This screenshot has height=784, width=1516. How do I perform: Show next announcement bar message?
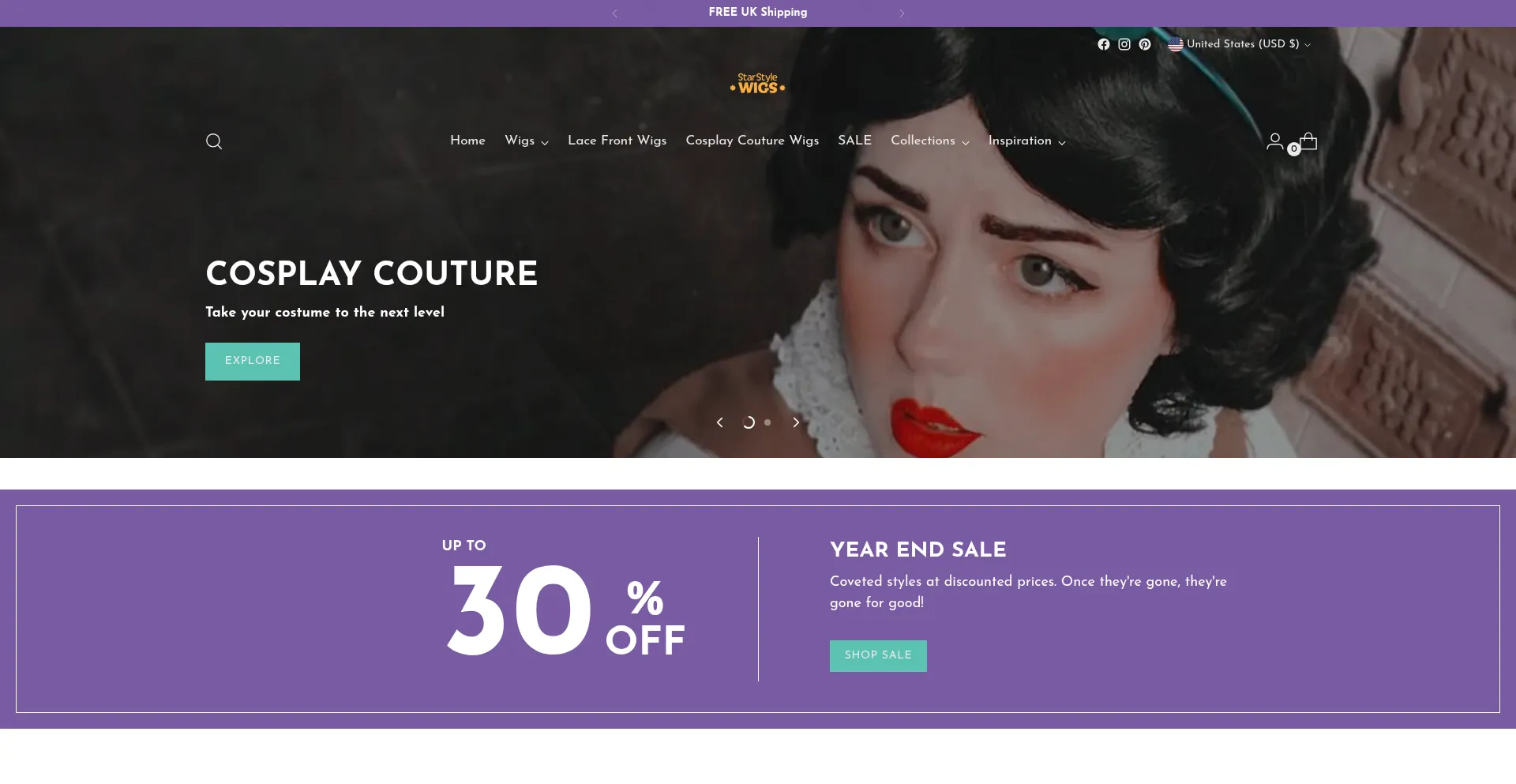pos(902,13)
